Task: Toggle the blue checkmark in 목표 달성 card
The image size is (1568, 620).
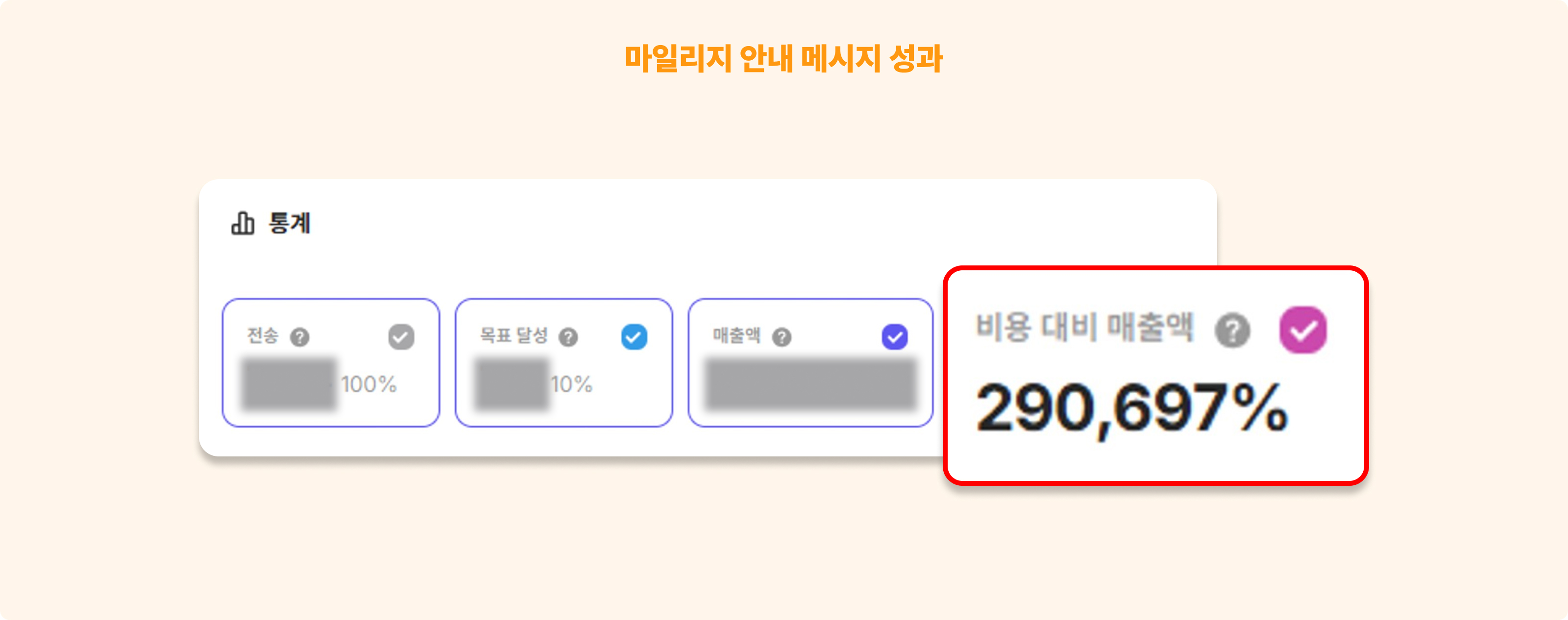Action: (634, 336)
